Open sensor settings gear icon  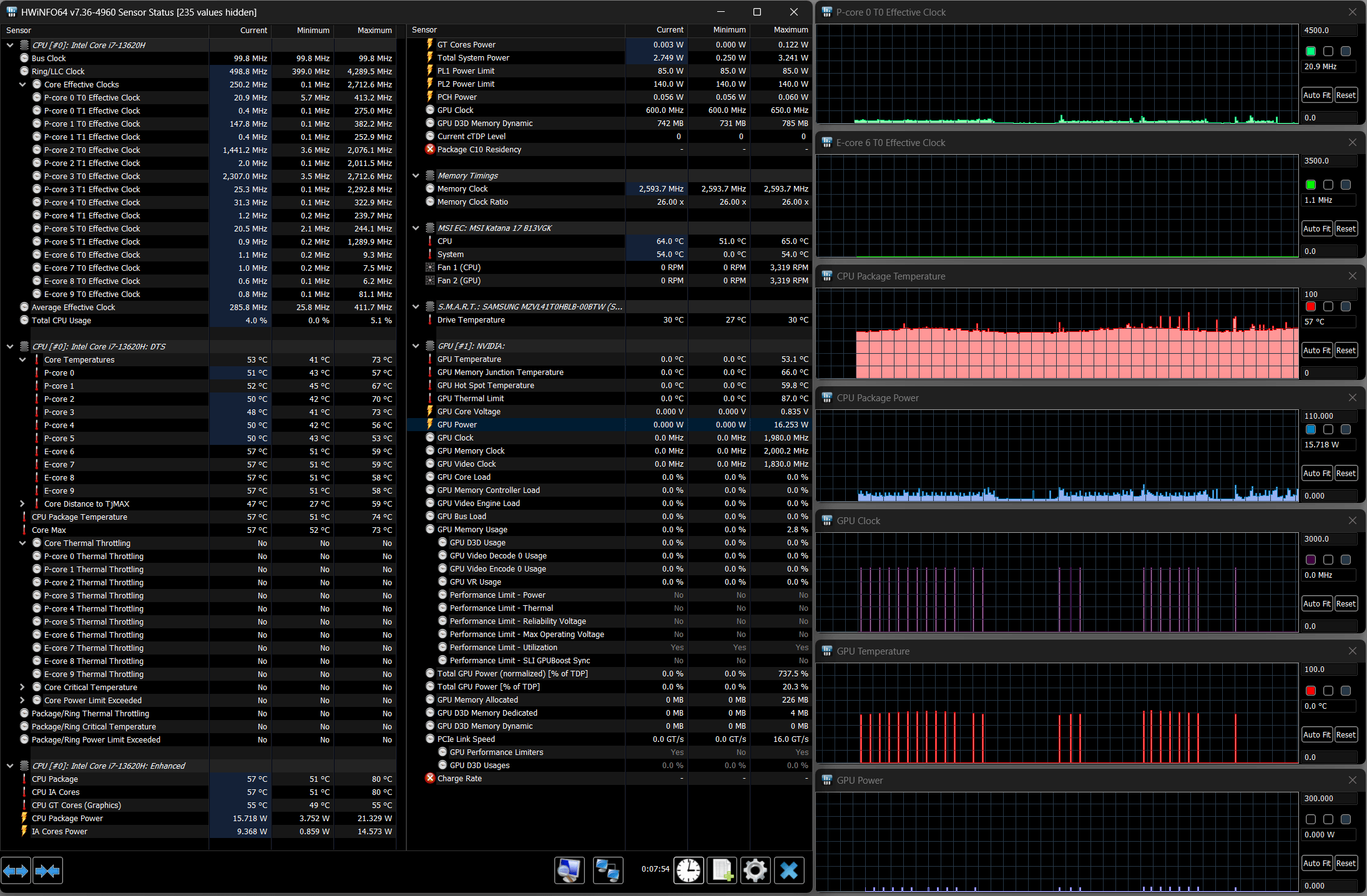pos(755,870)
